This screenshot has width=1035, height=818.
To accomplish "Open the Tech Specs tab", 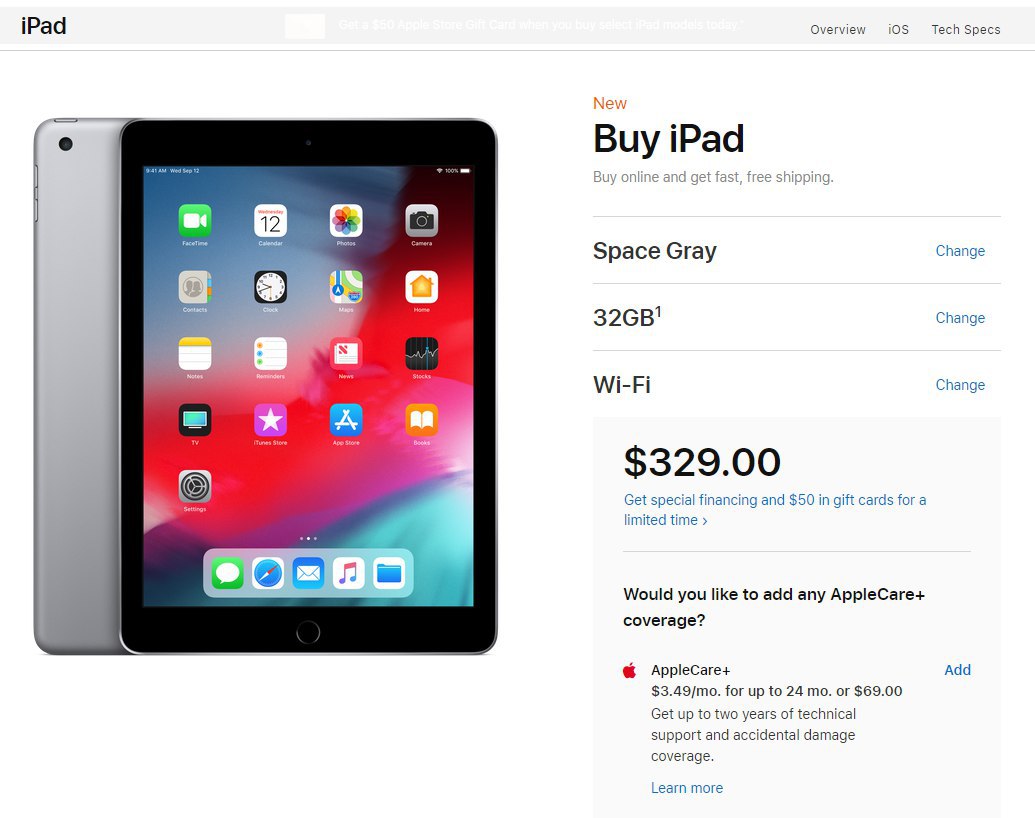I will tap(966, 30).
